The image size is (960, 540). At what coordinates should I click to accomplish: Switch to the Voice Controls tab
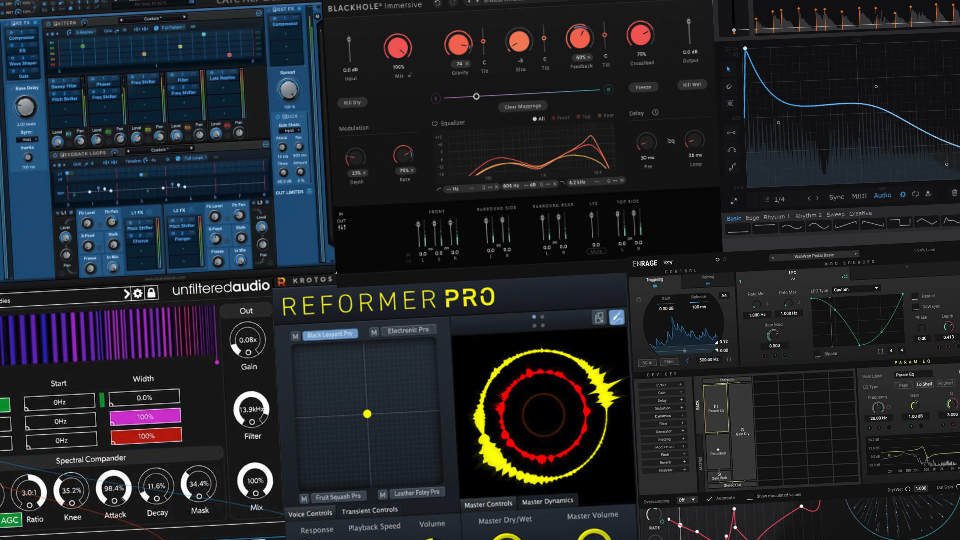[x=310, y=514]
